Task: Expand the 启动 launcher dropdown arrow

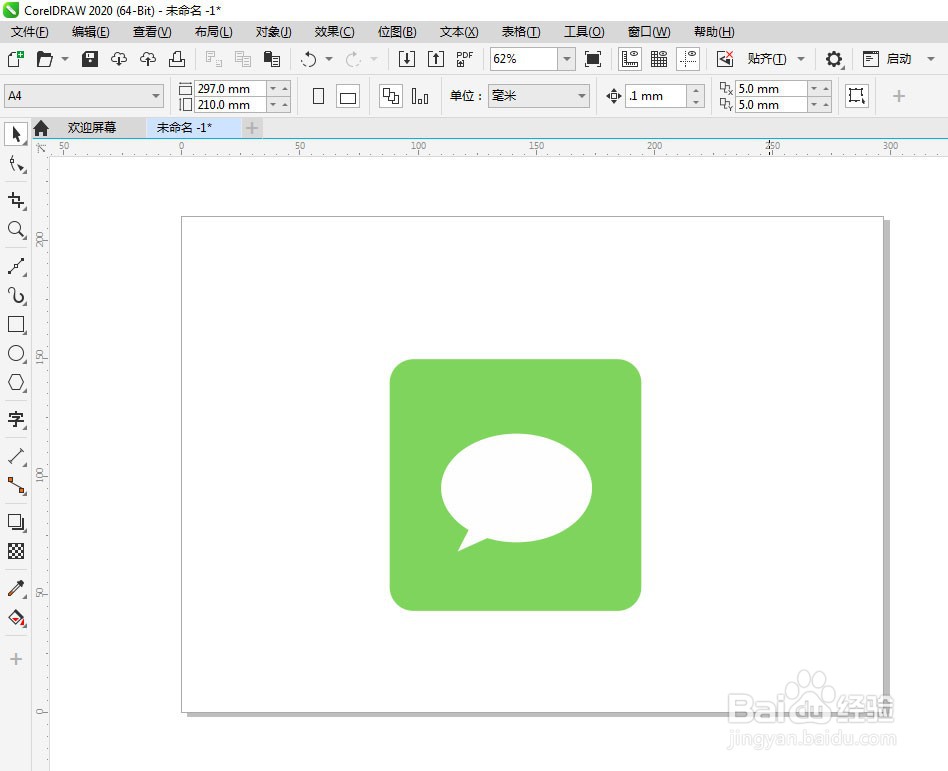Action: [x=931, y=59]
